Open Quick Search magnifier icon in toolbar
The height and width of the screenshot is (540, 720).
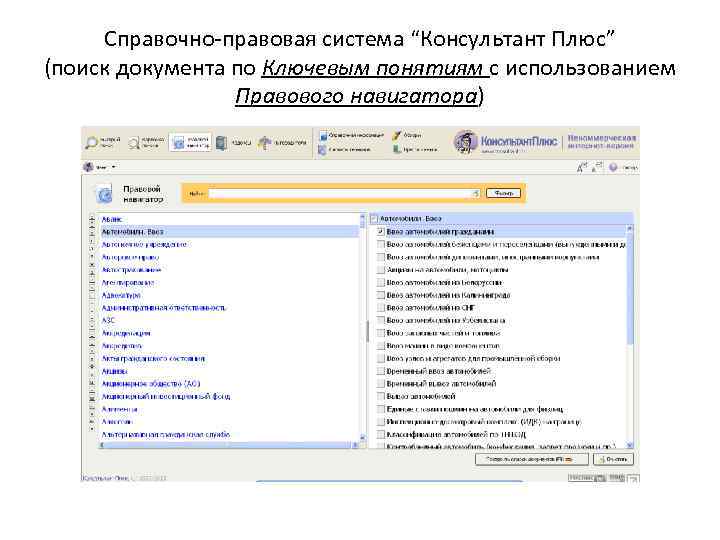tap(91, 143)
